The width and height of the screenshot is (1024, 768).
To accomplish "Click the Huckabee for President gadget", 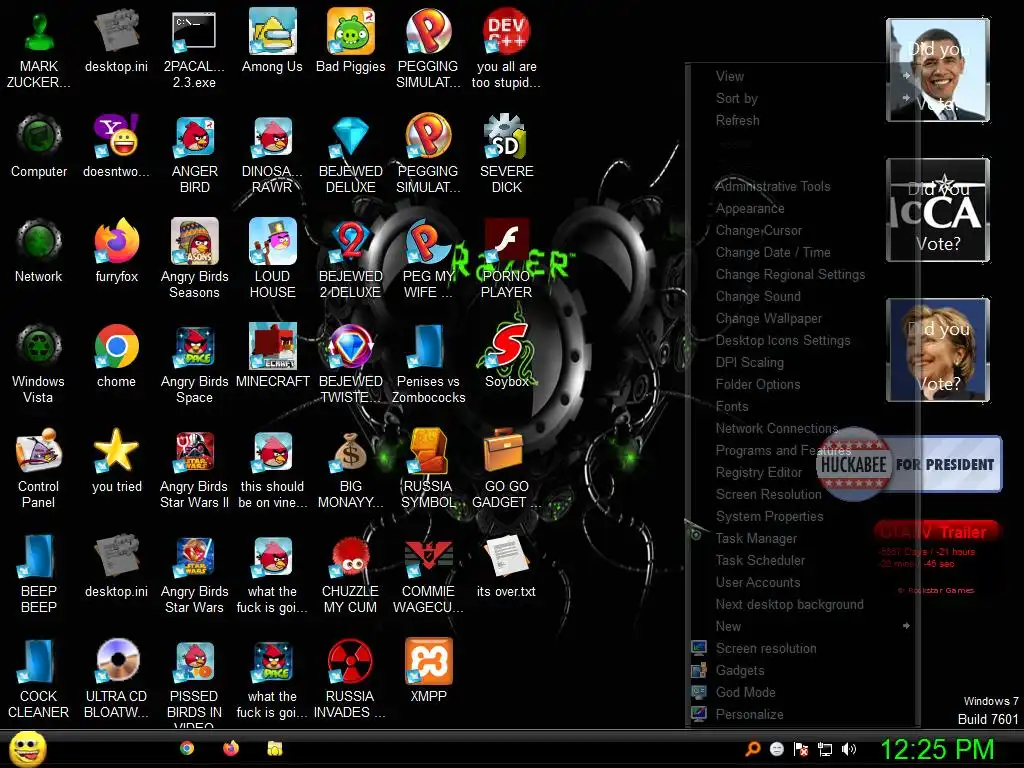I will (909, 464).
